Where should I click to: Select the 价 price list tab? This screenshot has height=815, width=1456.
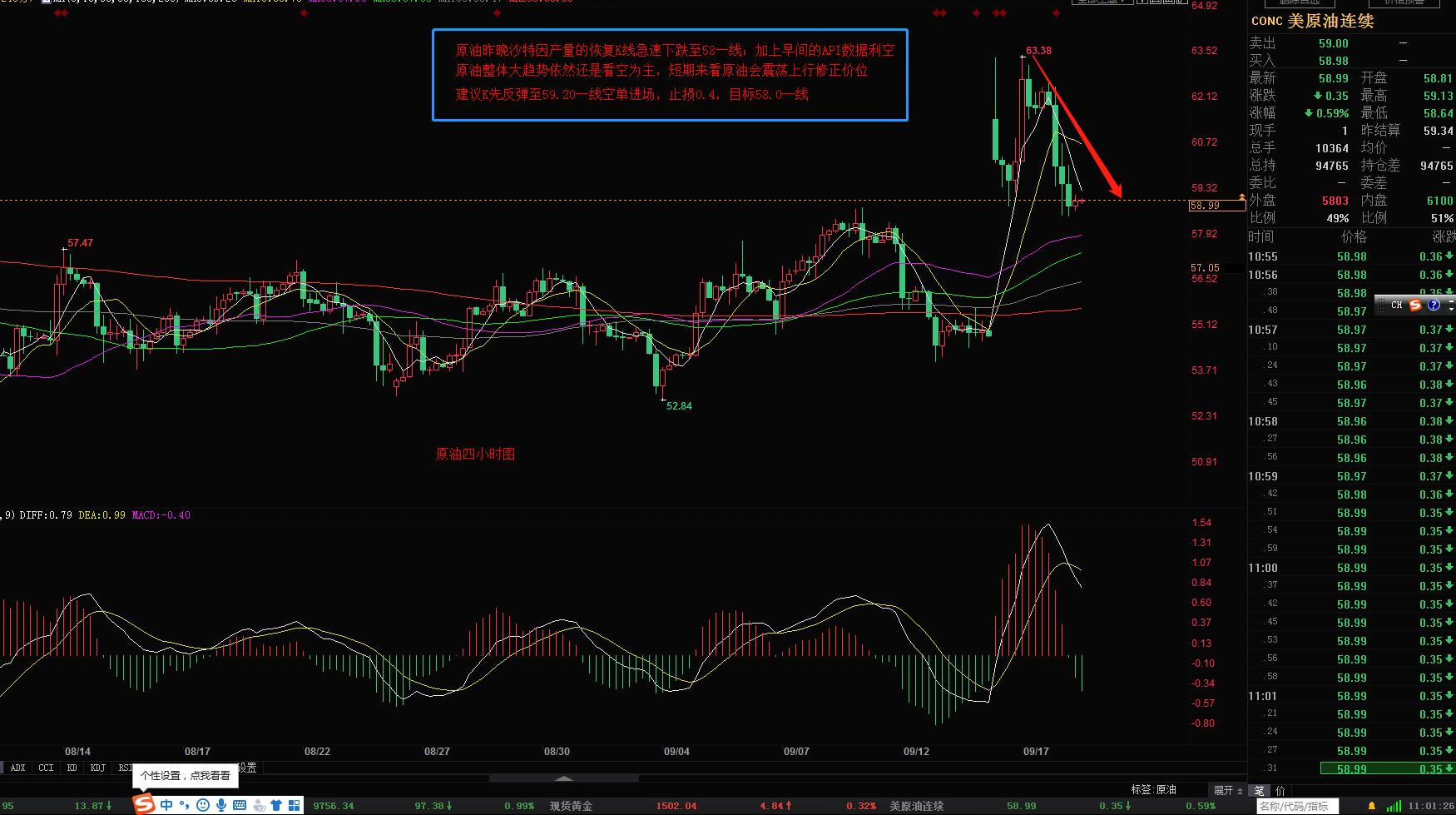point(1280,790)
